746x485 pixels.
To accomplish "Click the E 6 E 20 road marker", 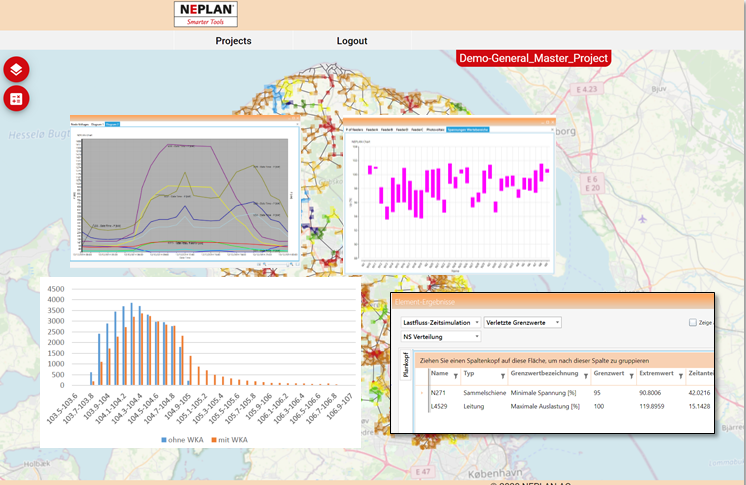I will pos(592,183).
